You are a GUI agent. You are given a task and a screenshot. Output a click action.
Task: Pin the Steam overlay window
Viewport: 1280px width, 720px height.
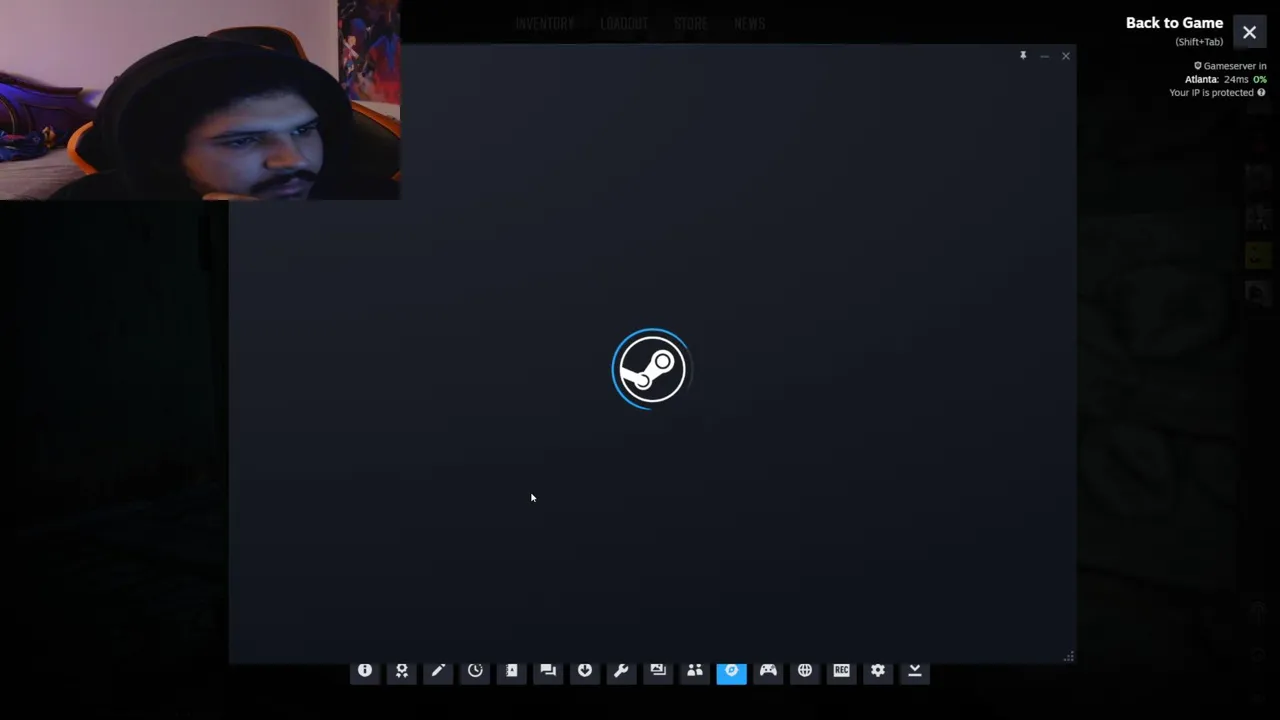[x=1023, y=56]
